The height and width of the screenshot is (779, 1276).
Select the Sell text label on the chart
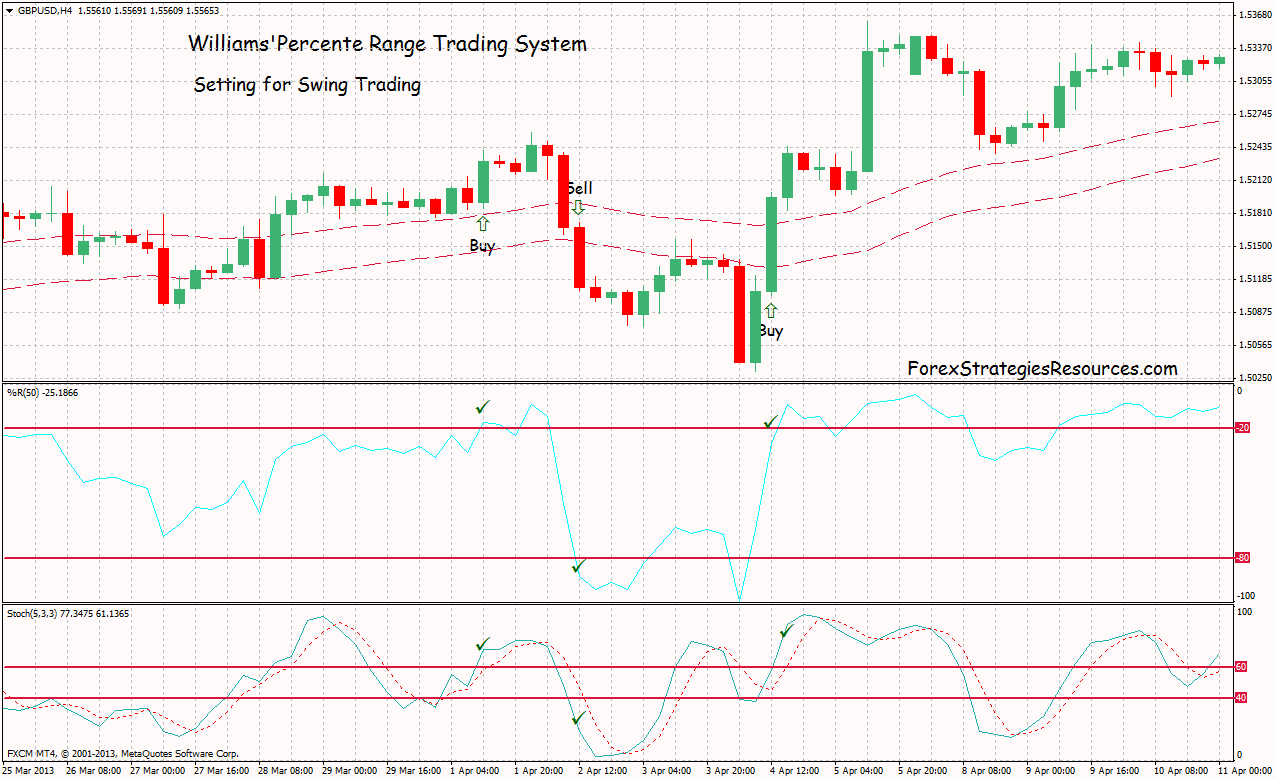(x=579, y=188)
